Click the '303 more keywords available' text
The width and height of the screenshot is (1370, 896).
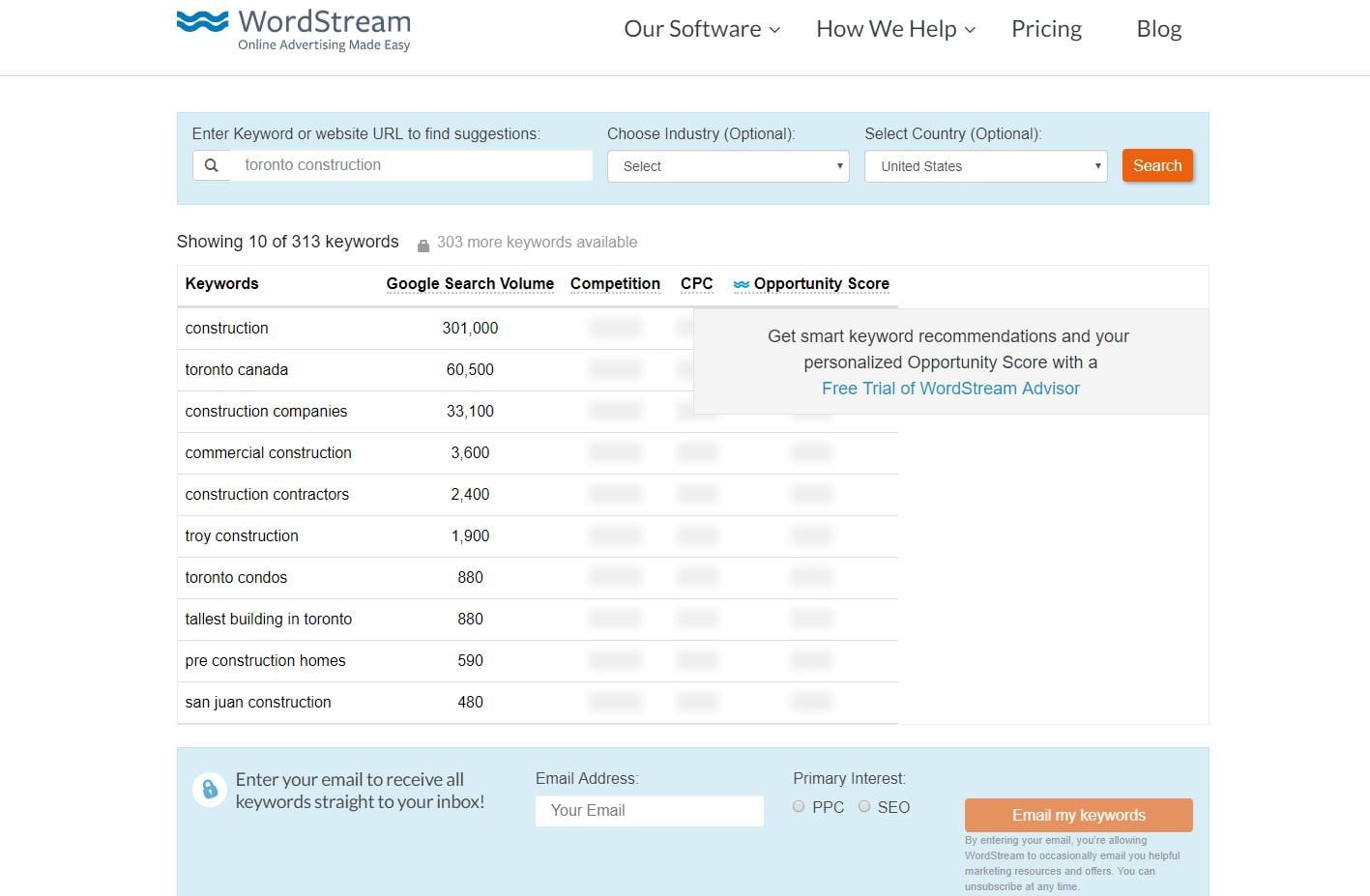537,243
